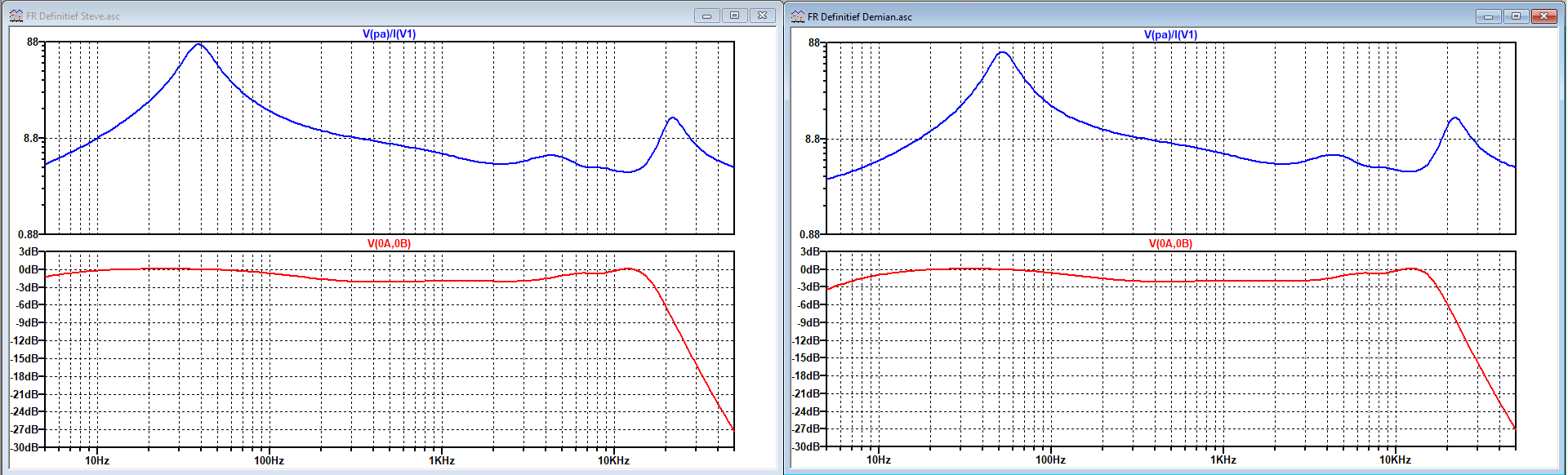Click the -18dB axis label in Steve window
The height and width of the screenshot is (475, 1568).
click(24, 376)
